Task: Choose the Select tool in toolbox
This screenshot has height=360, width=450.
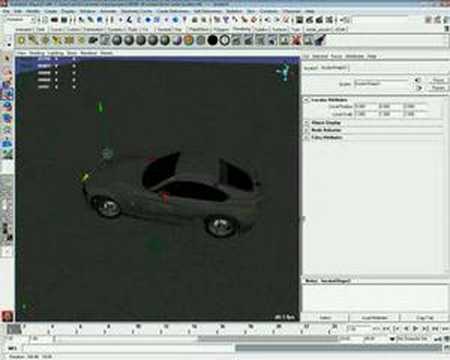Action: pyautogui.click(x=7, y=58)
